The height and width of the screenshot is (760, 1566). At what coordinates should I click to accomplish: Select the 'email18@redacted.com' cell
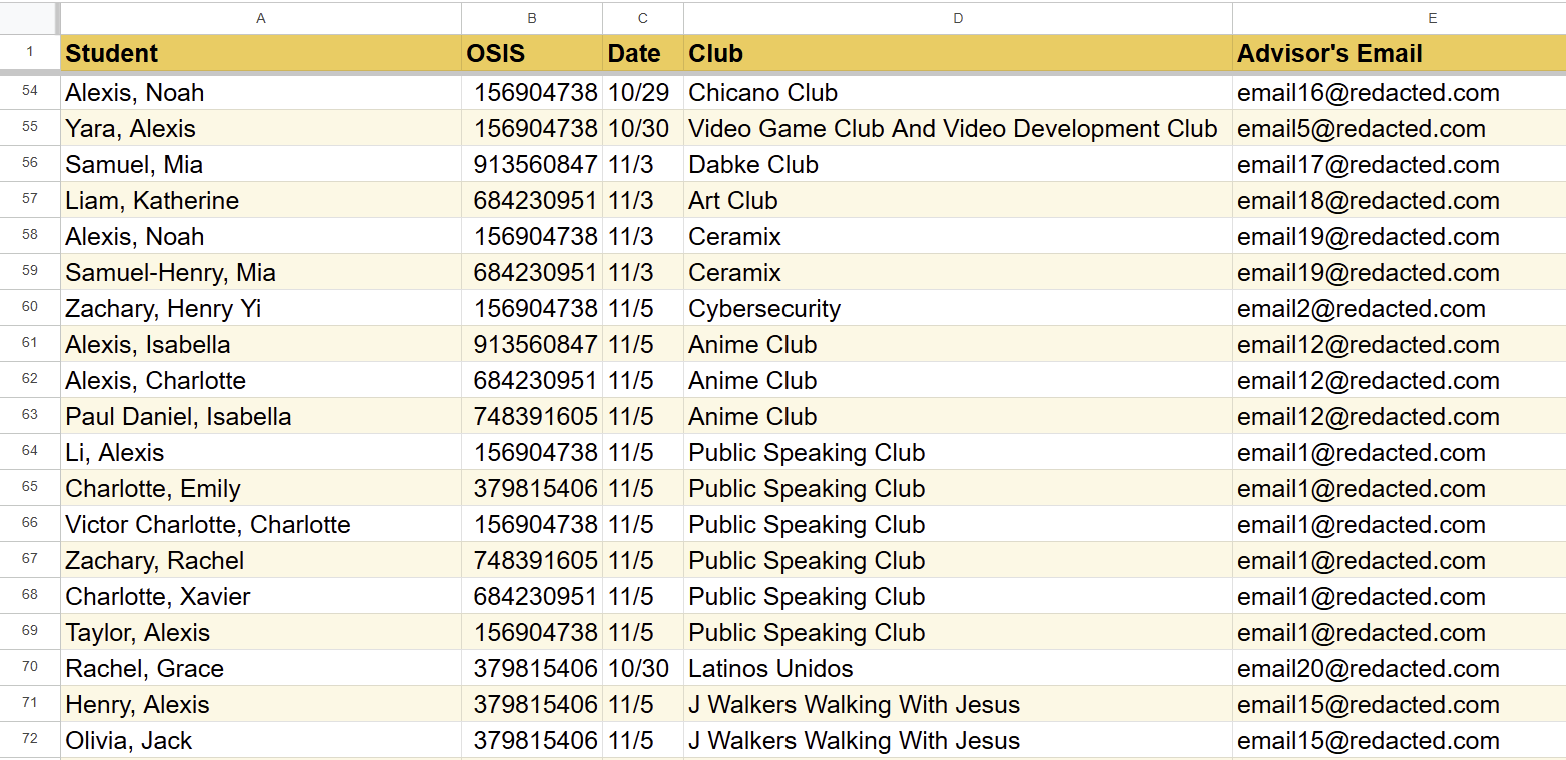pyautogui.click(x=1399, y=200)
